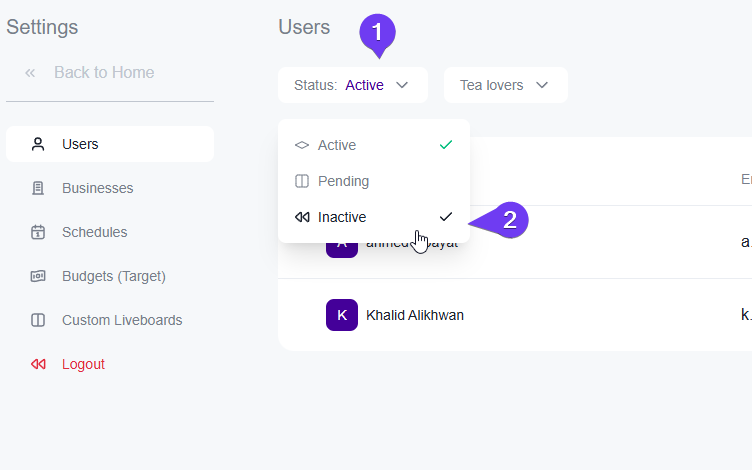Viewport: 752px width, 470px height.
Task: Open Schedules in the settings menu
Action: [94, 232]
